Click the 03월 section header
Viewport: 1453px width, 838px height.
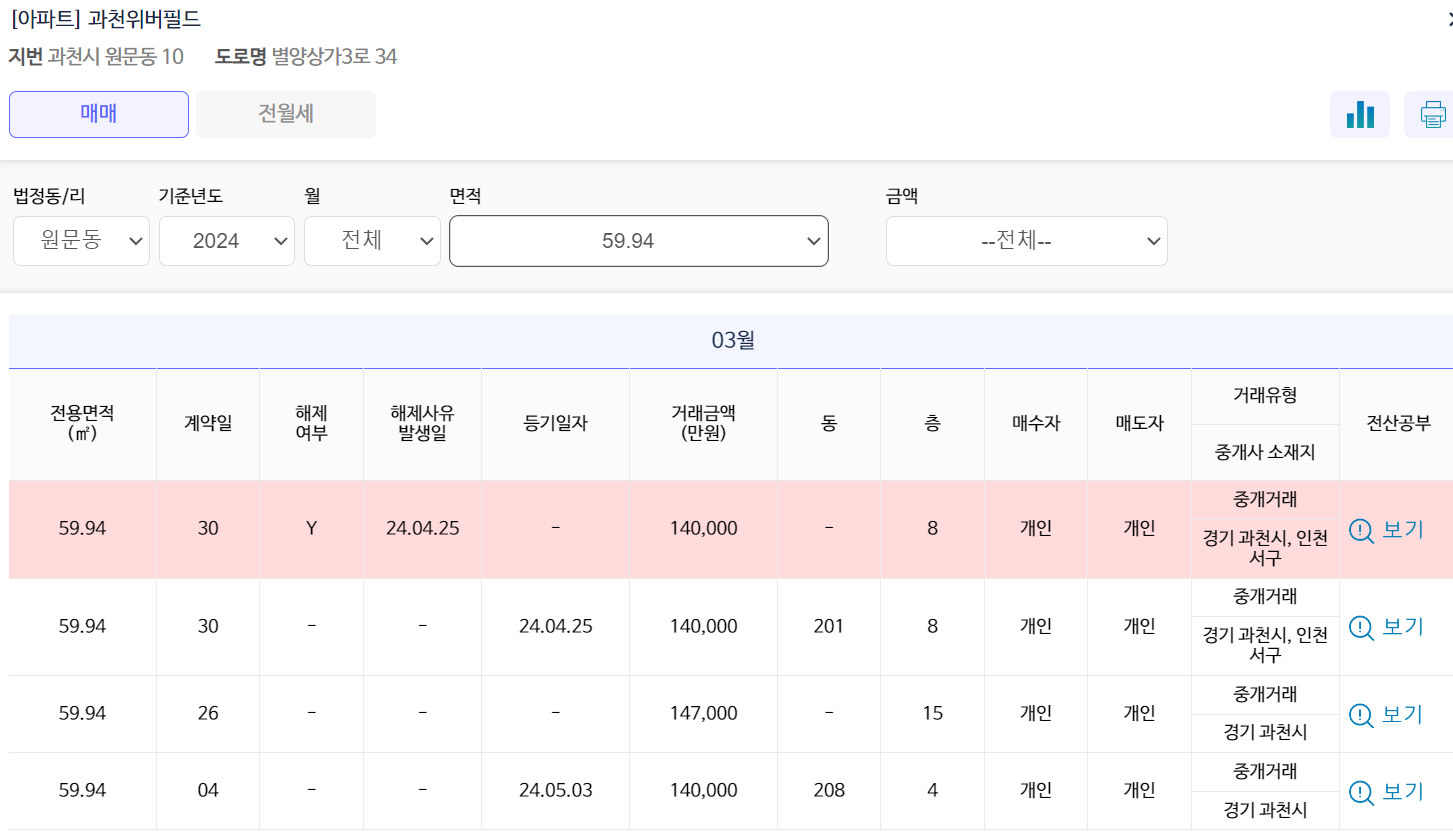731,341
